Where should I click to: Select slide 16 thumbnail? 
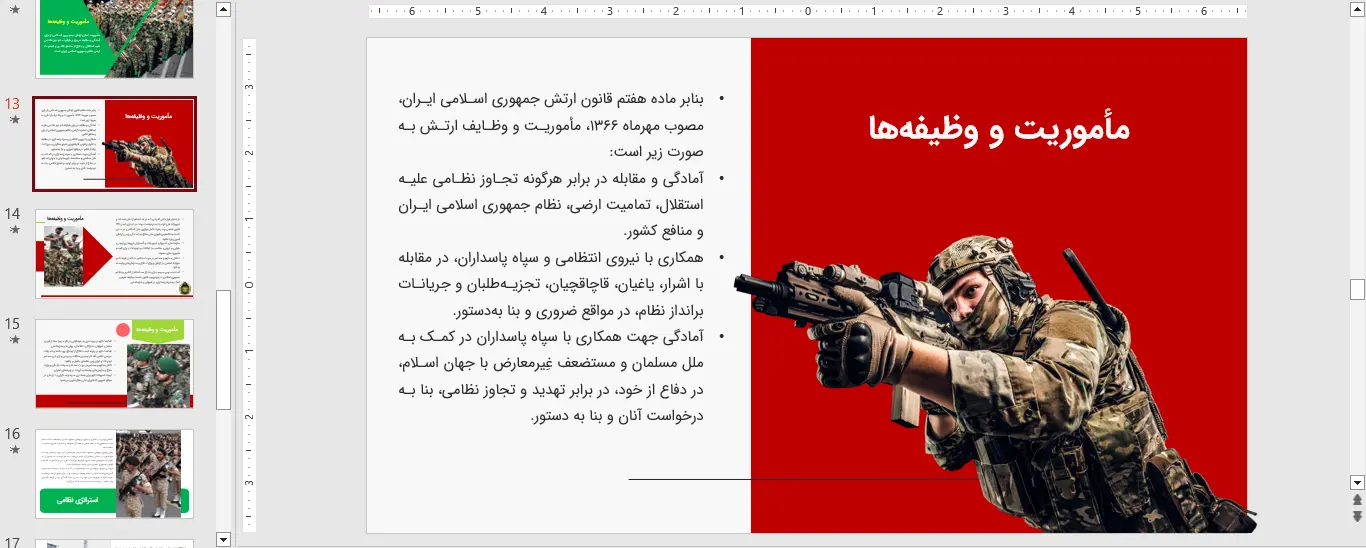(x=115, y=473)
